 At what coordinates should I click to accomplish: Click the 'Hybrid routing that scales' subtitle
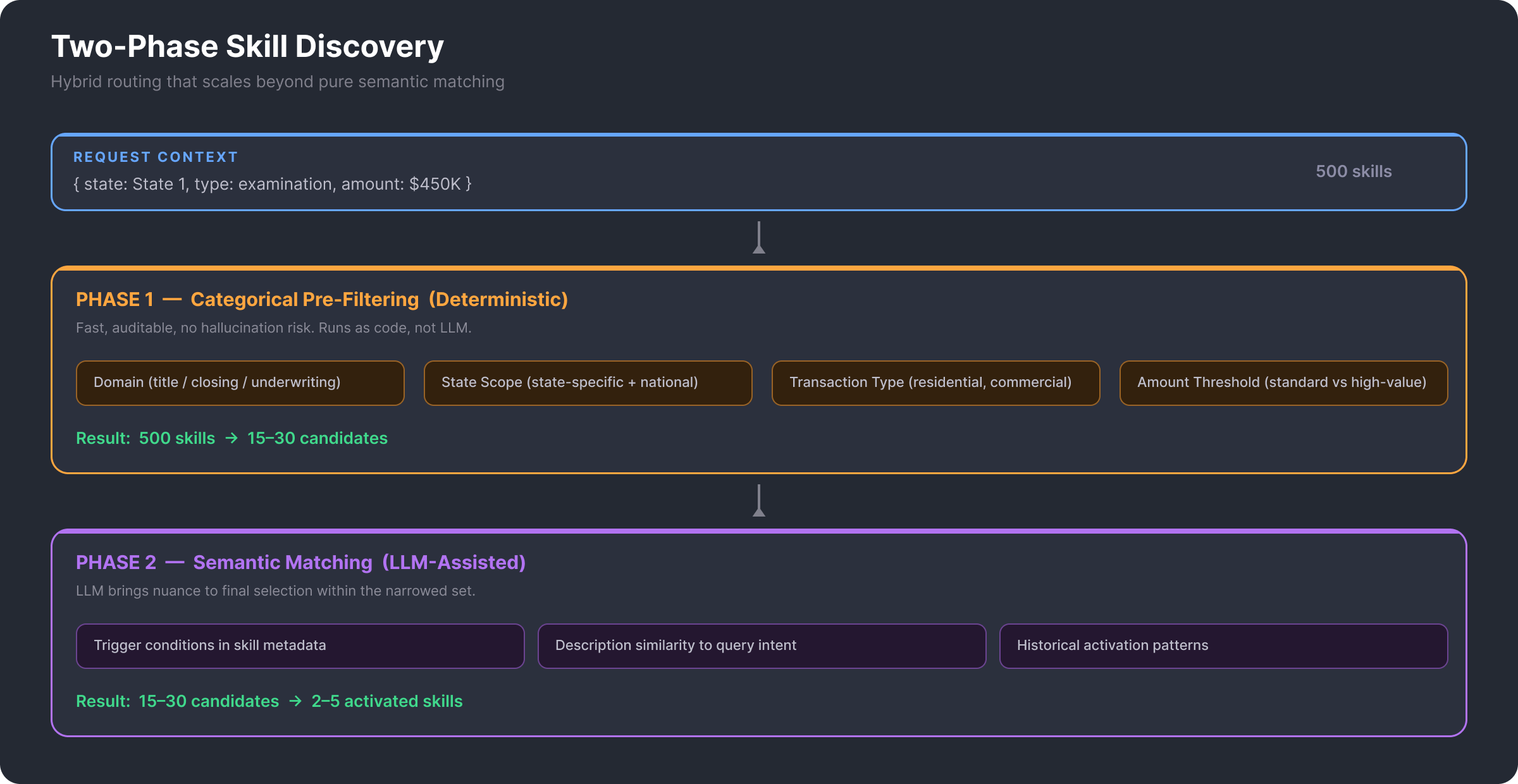[278, 82]
